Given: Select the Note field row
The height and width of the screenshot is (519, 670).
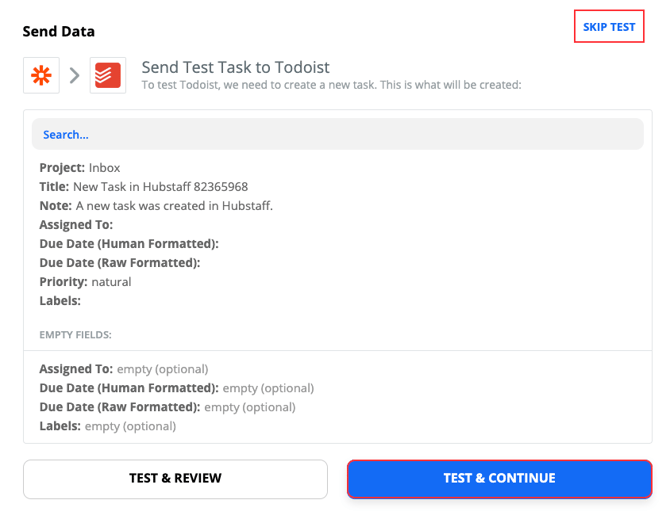Looking at the screenshot, I should (x=156, y=206).
